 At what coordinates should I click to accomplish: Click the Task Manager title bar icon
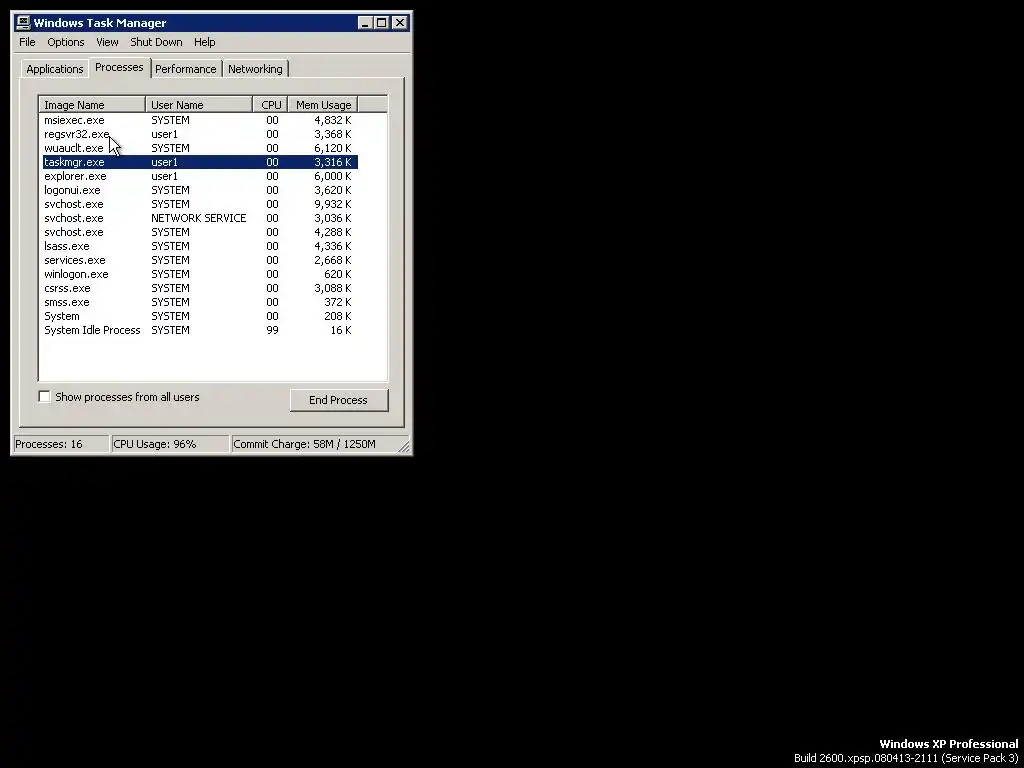[24, 23]
